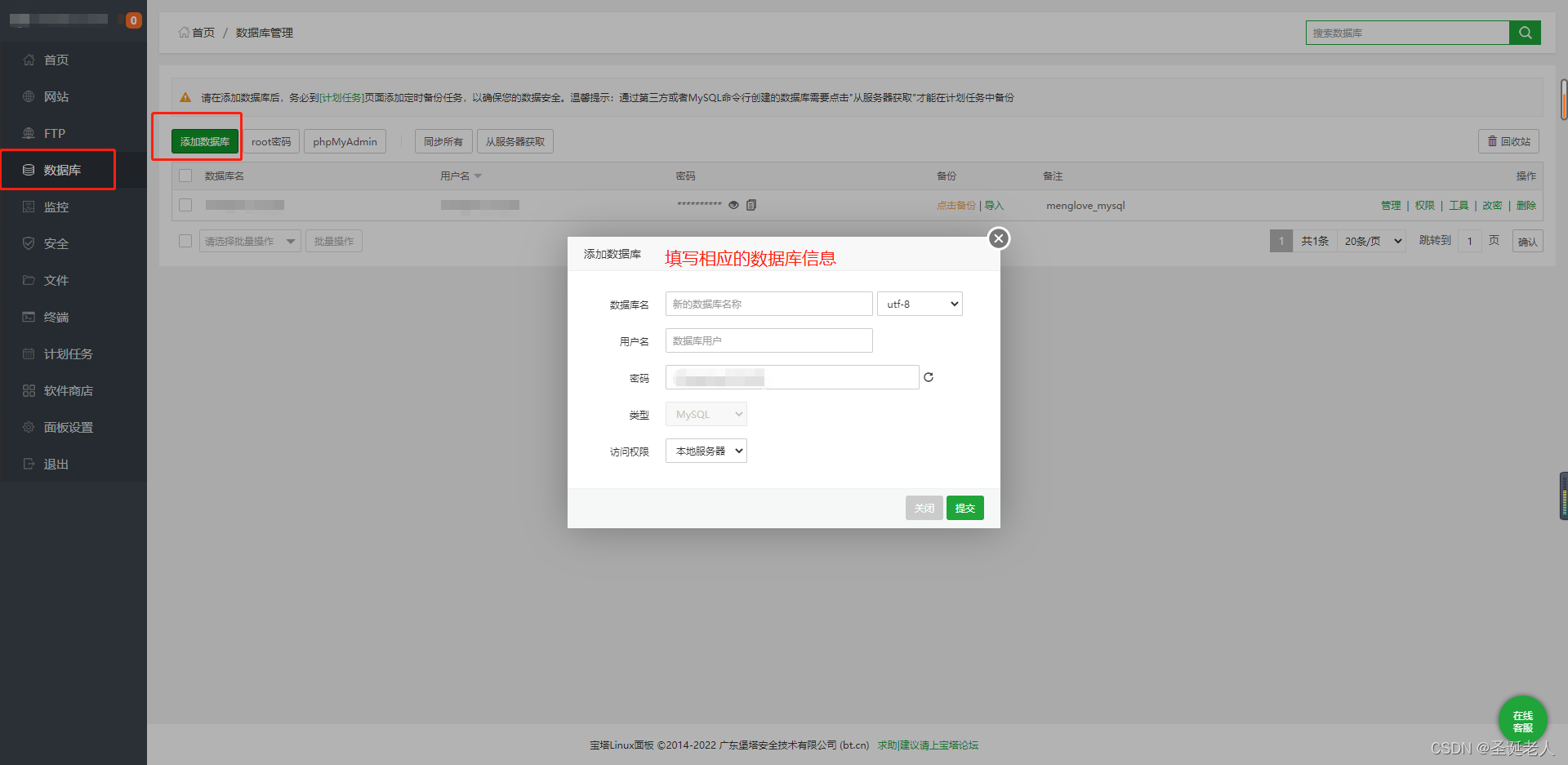Click the 确认 page jump button
The width and height of the screenshot is (1568, 765).
[x=1528, y=241]
